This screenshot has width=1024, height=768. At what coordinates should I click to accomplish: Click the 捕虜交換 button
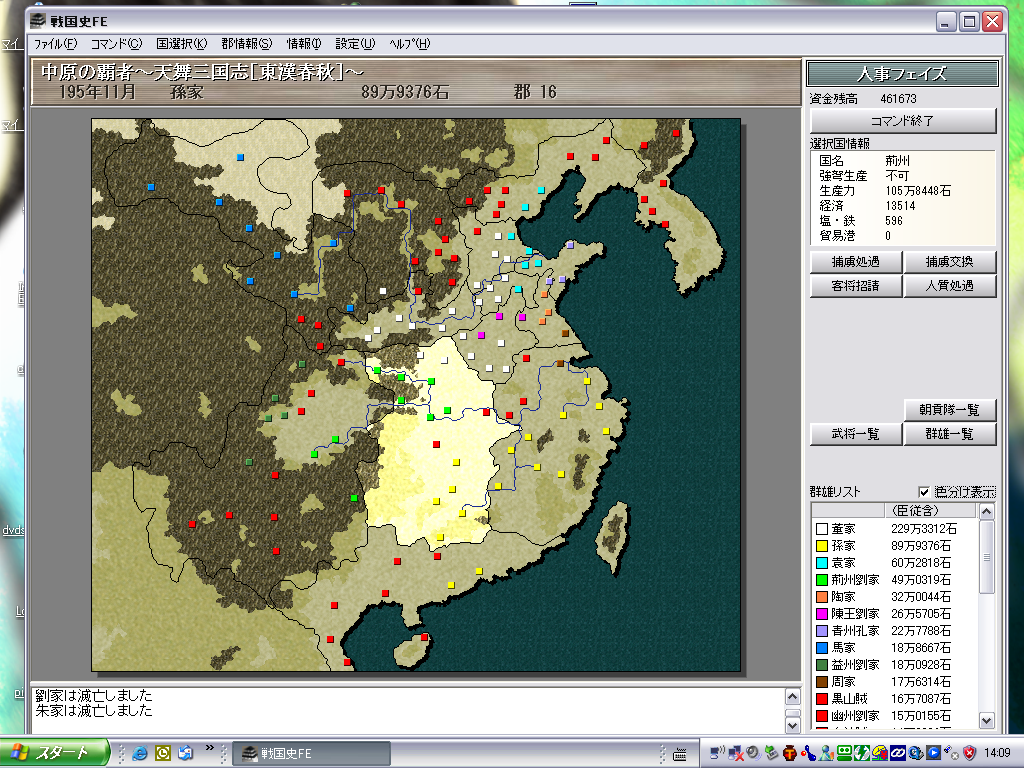pyautogui.click(x=950, y=262)
